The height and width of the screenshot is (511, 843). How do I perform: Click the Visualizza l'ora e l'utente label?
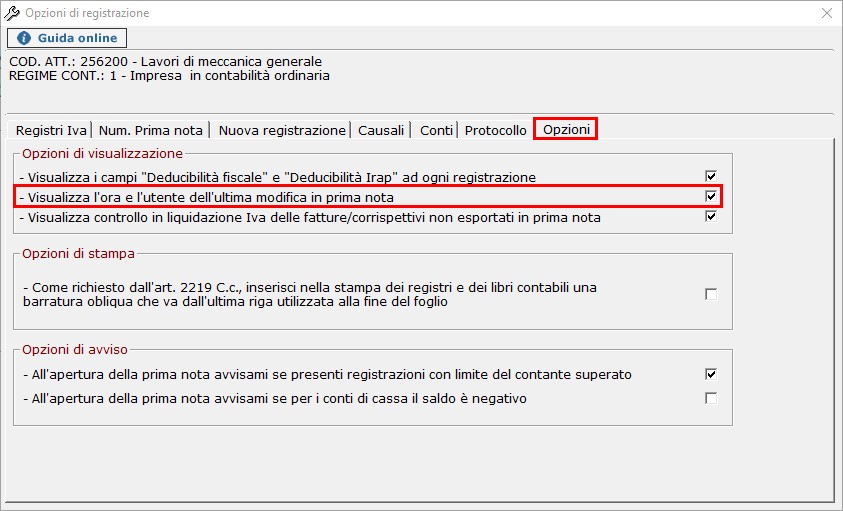click(206, 197)
